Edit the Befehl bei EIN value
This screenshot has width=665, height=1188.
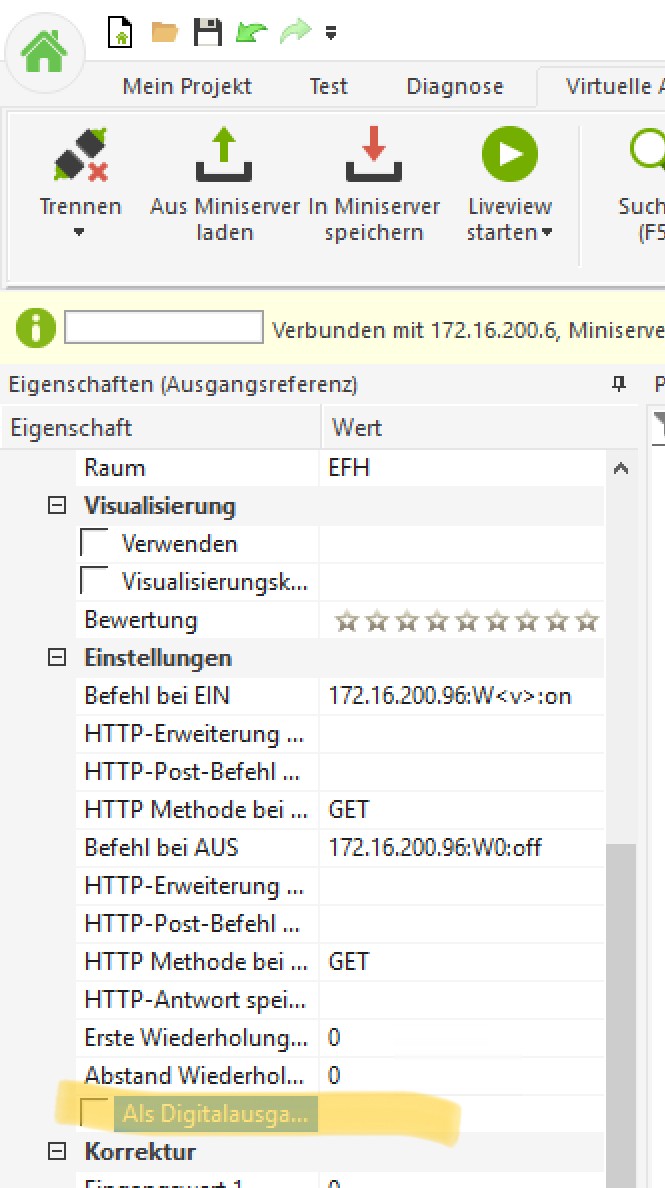pyautogui.click(x=462, y=696)
